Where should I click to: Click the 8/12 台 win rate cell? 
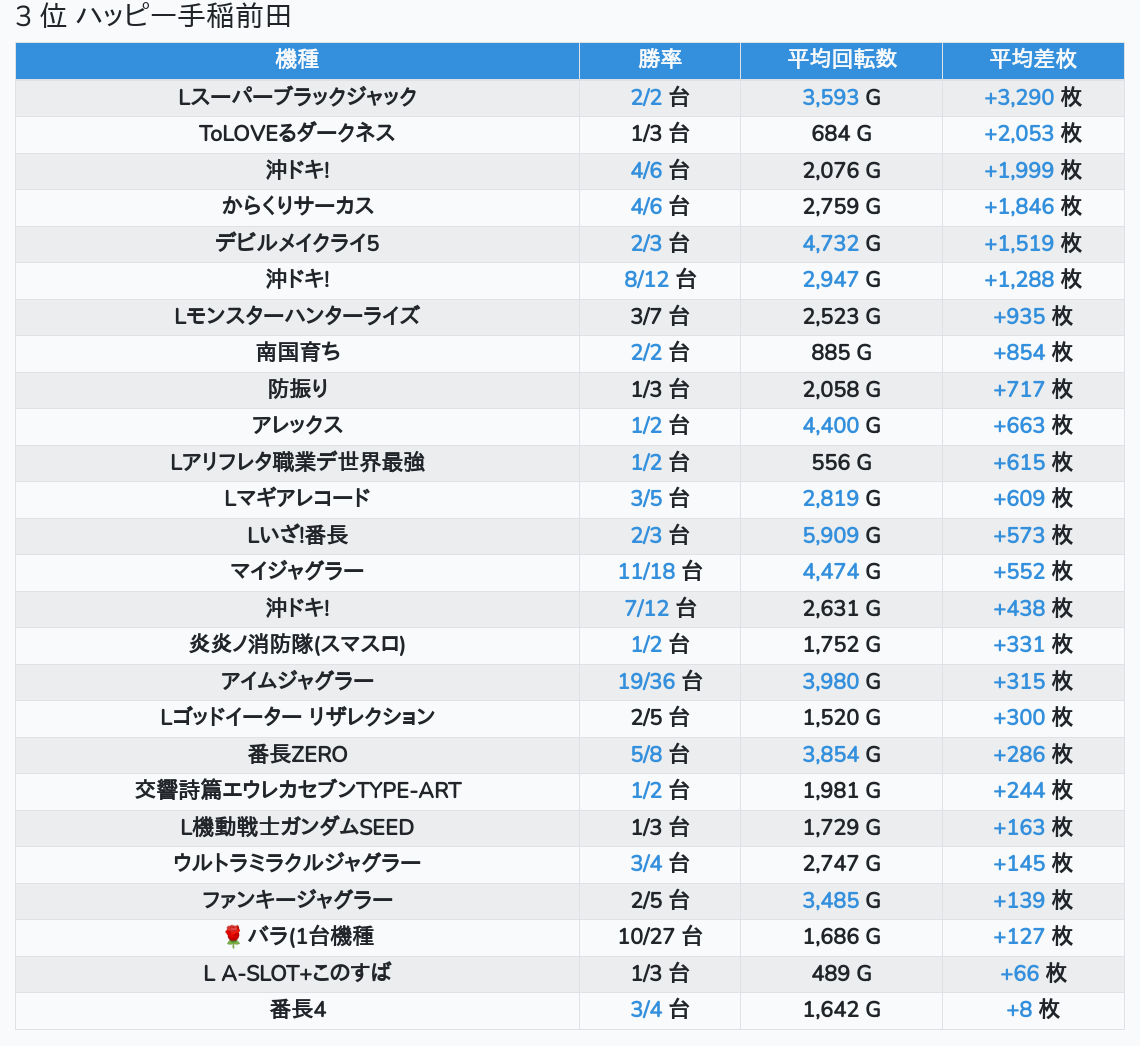(x=659, y=279)
